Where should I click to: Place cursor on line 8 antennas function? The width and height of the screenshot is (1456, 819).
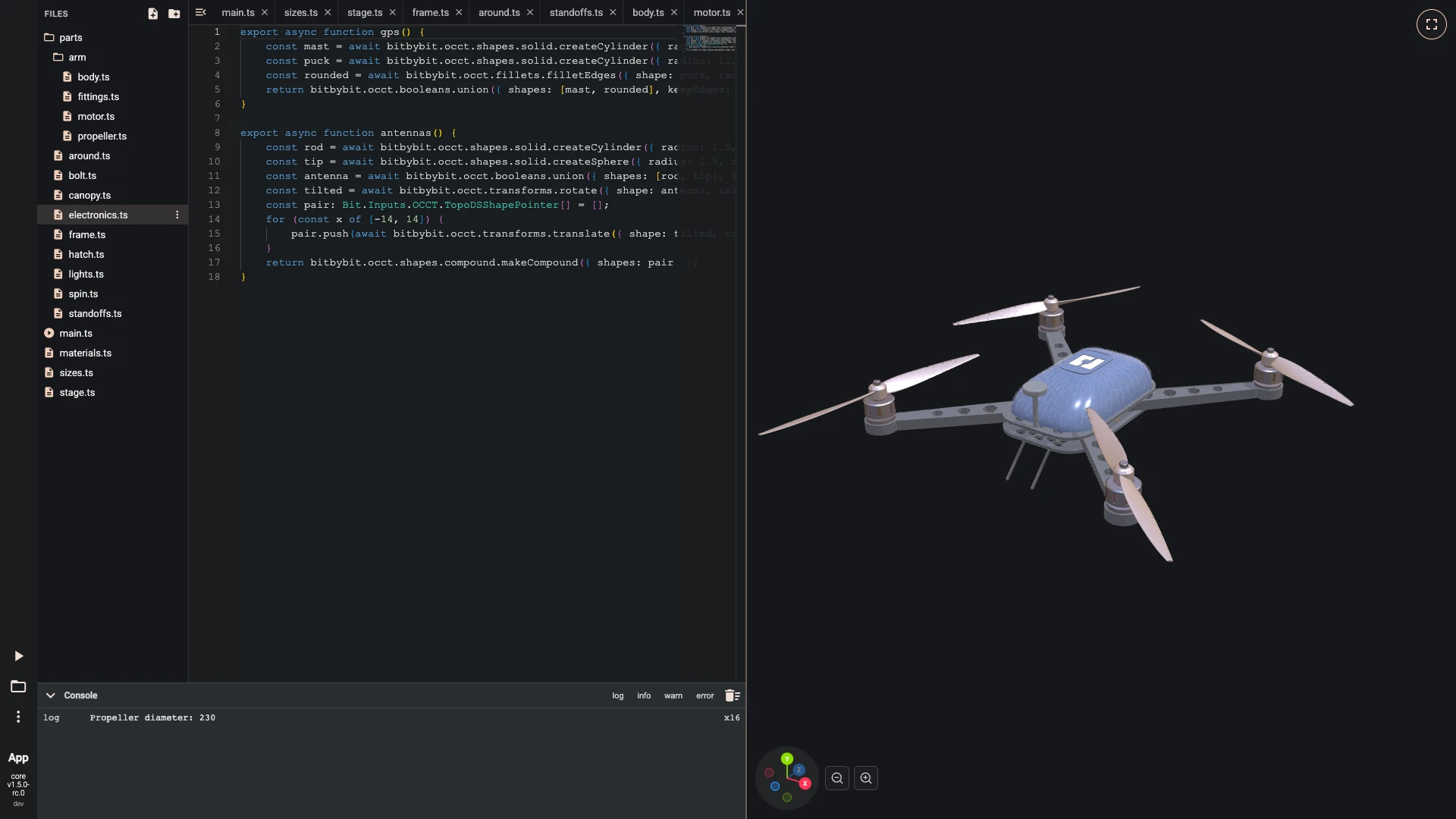click(348, 133)
